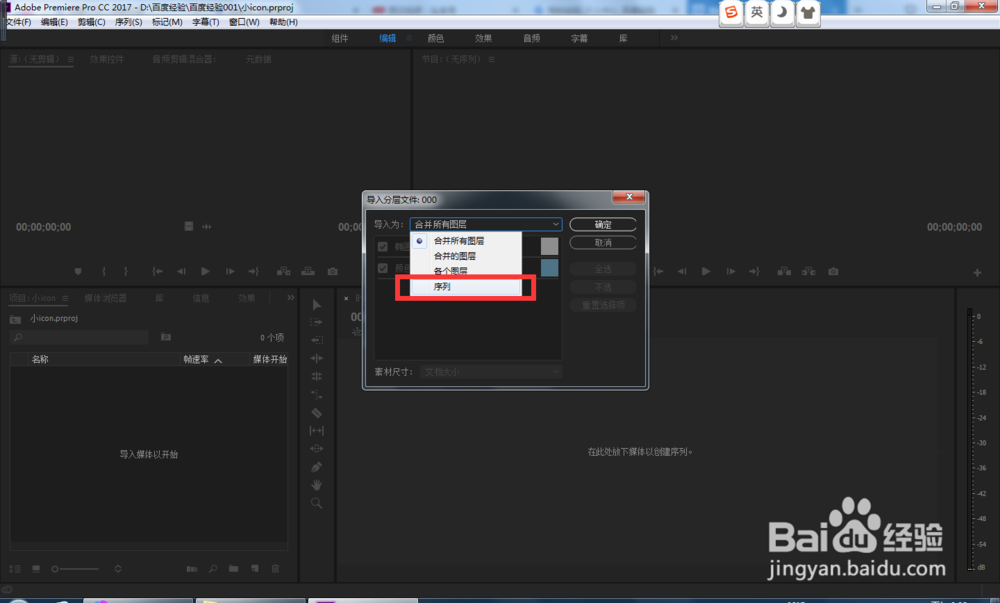This screenshot has width=1000, height=603.
Task: Toggle the first layer checkbox in dialog
Action: click(383, 247)
